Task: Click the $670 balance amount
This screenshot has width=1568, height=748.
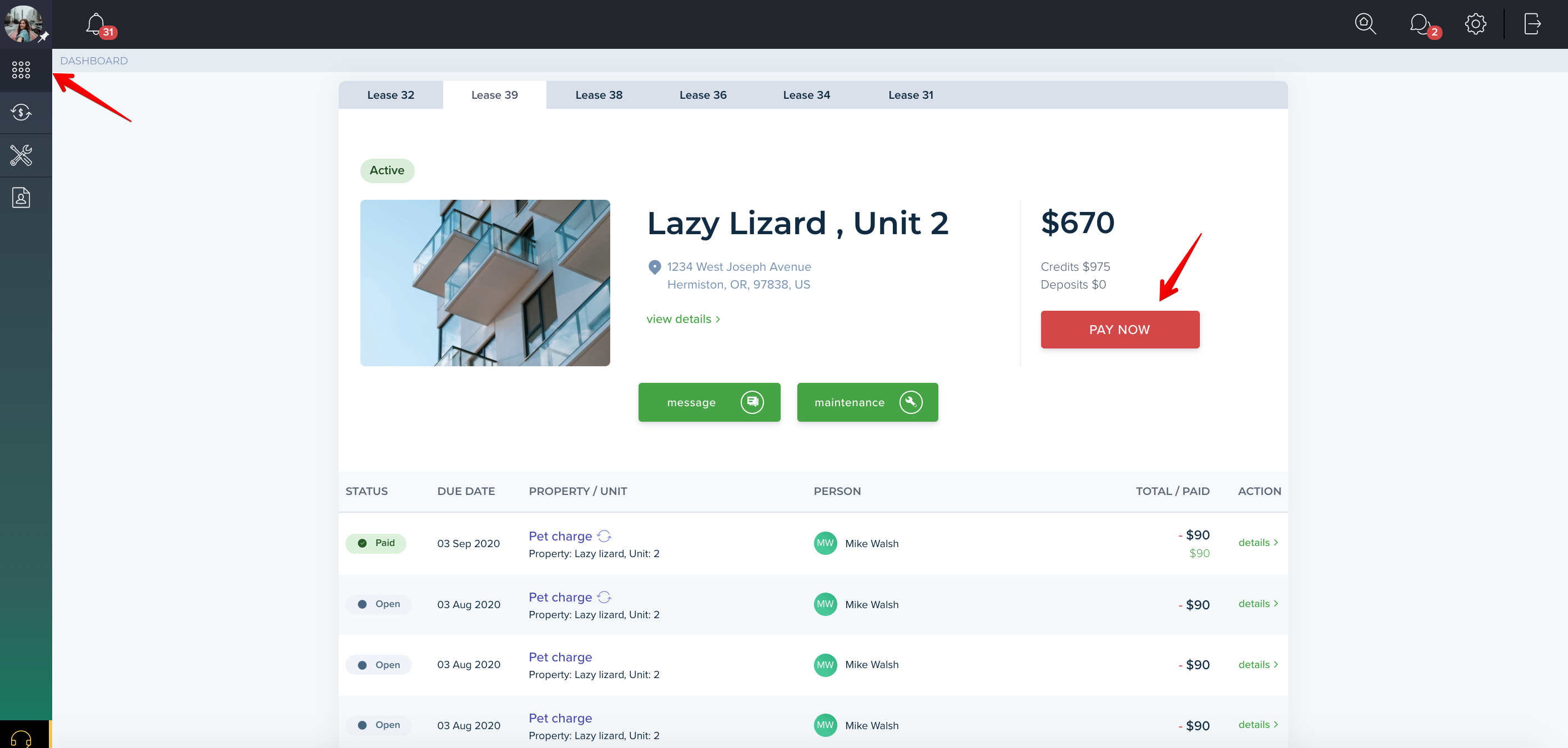Action: tap(1077, 223)
